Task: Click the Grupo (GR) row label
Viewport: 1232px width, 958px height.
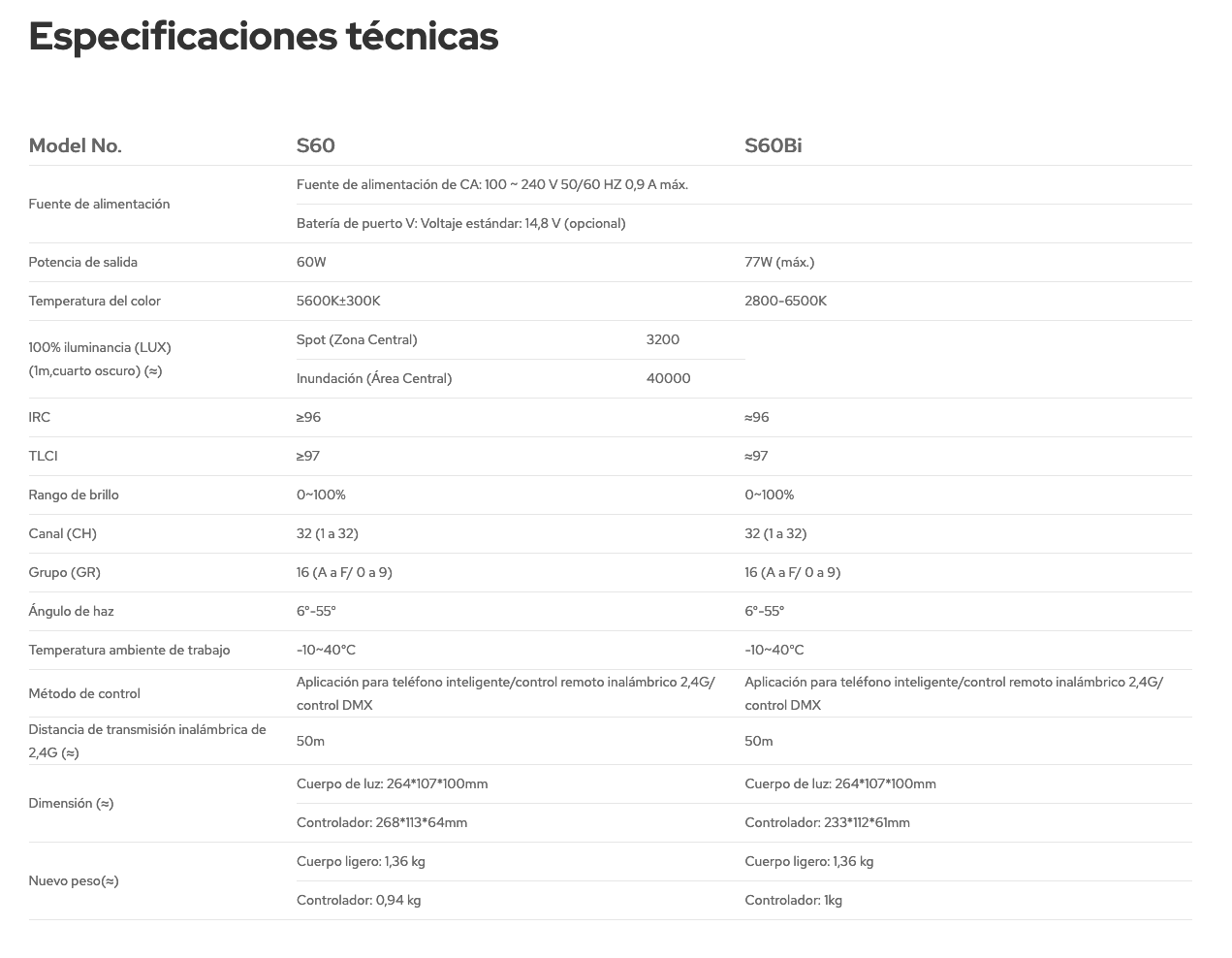Action: [x=64, y=572]
